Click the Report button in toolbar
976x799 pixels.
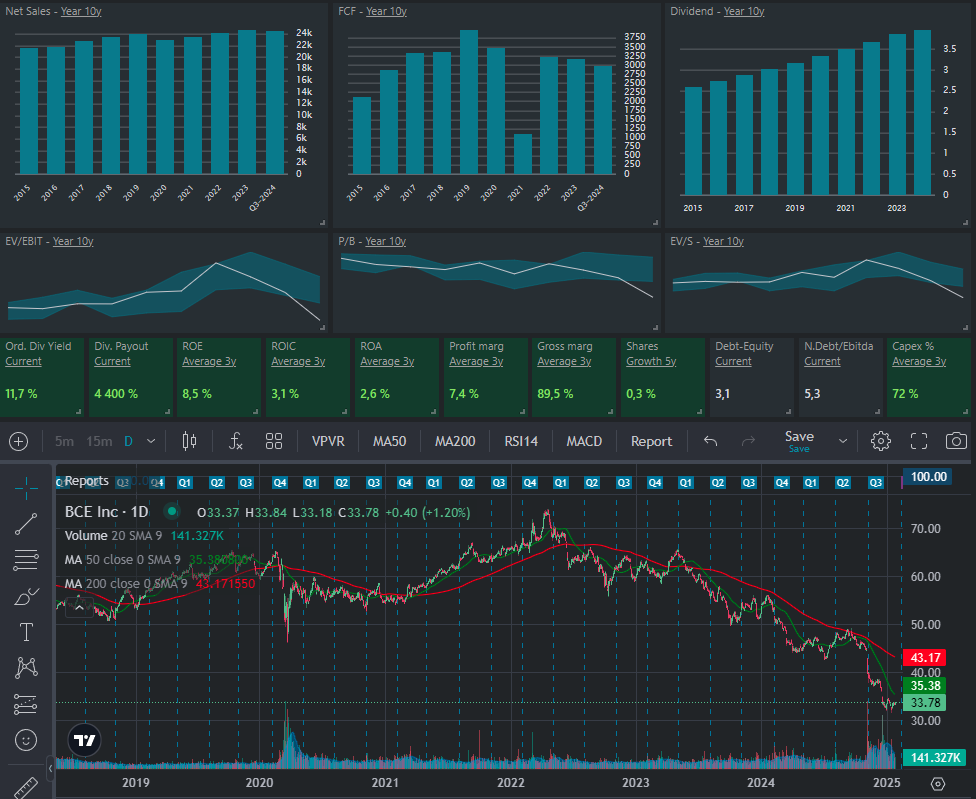point(651,441)
